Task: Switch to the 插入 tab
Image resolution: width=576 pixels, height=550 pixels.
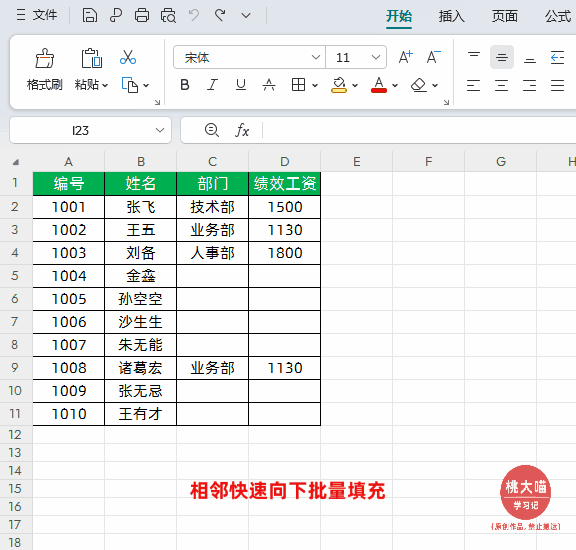Action: [452, 16]
